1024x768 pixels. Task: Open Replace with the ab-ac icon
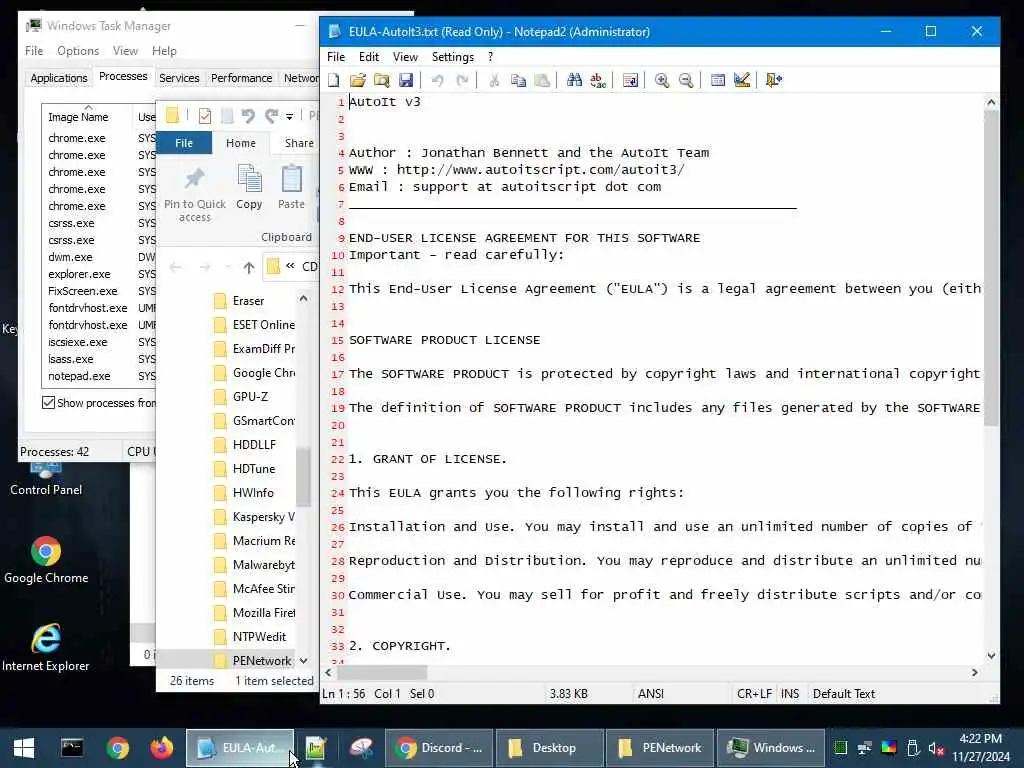tap(598, 80)
